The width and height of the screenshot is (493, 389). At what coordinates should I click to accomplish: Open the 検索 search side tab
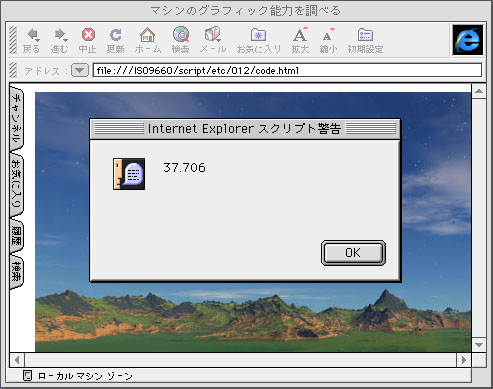17,272
